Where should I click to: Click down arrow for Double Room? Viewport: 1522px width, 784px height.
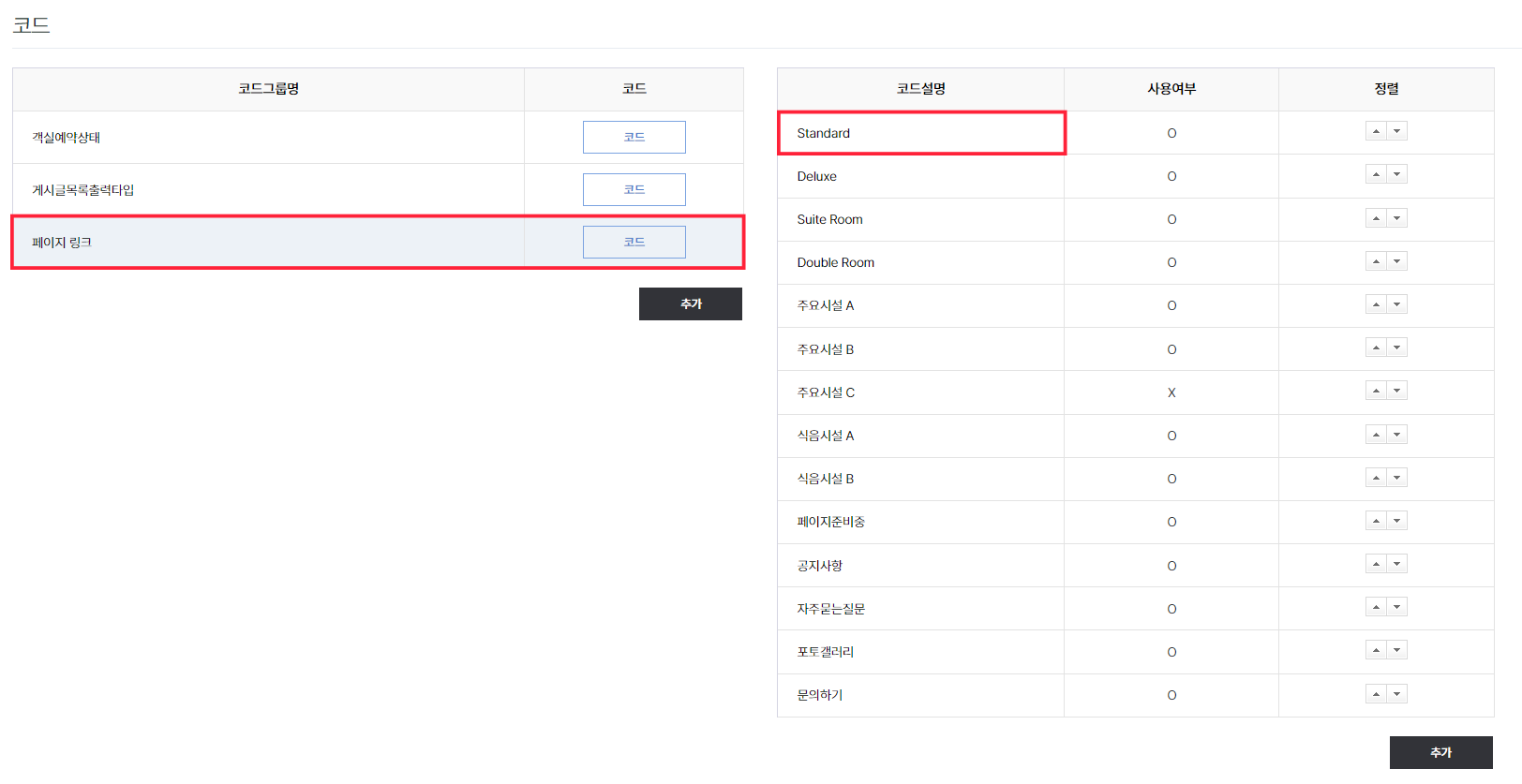pyautogui.click(x=1396, y=261)
